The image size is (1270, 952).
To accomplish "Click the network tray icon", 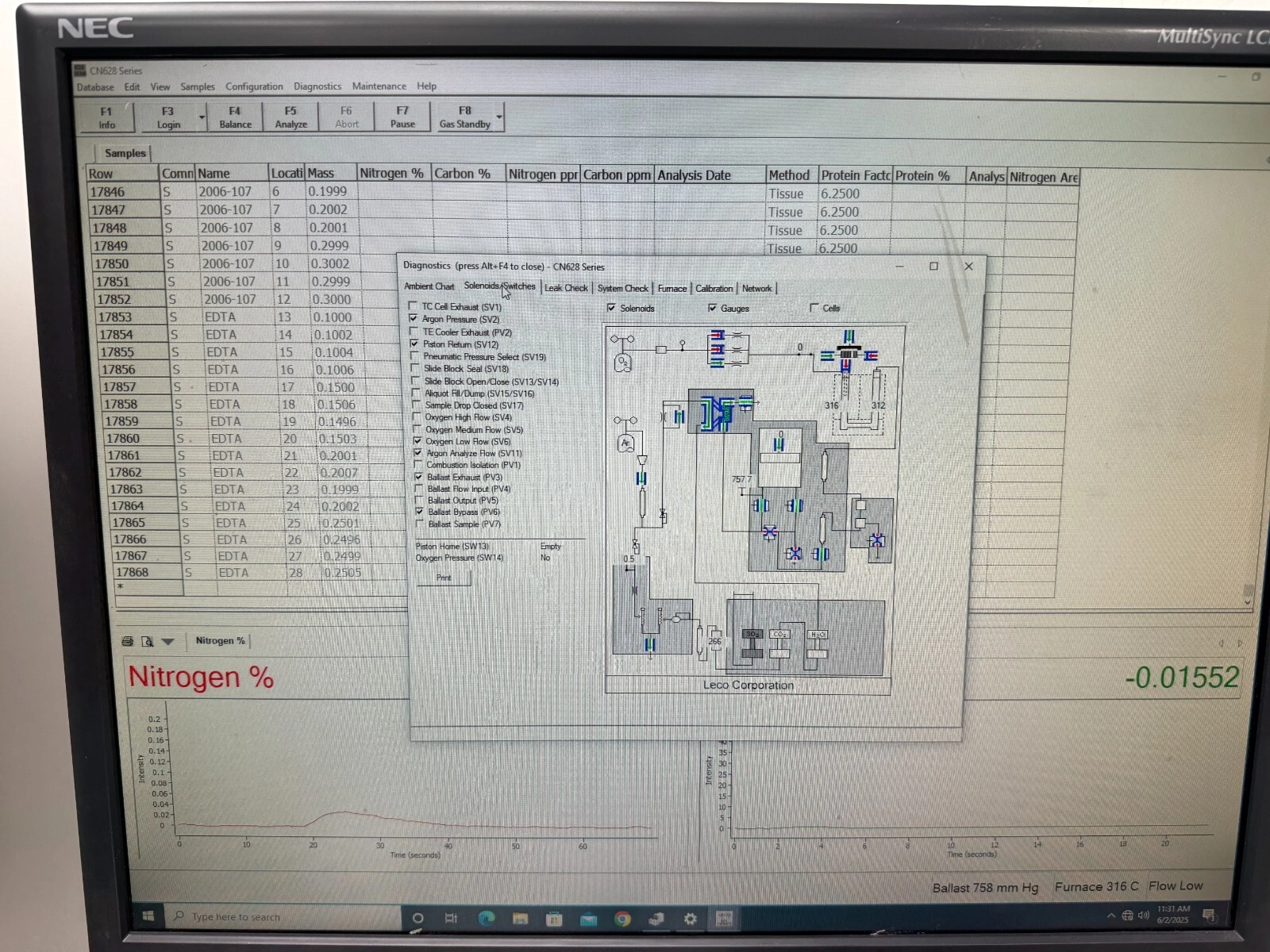I will 1127,916.
